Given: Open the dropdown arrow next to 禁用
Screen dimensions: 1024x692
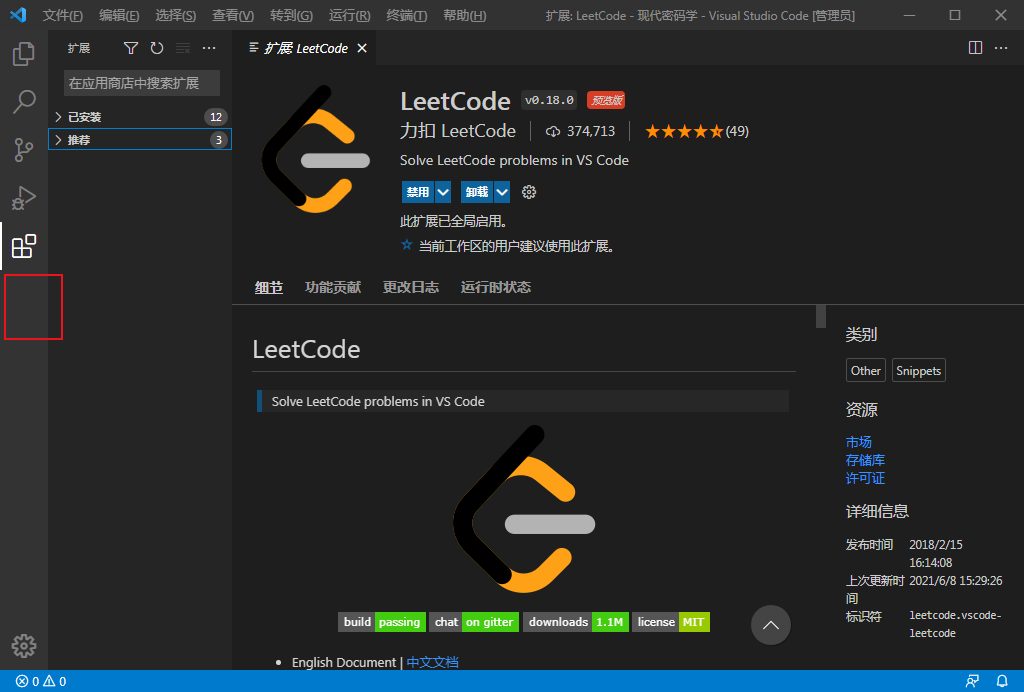Looking at the screenshot, I should 443,192.
